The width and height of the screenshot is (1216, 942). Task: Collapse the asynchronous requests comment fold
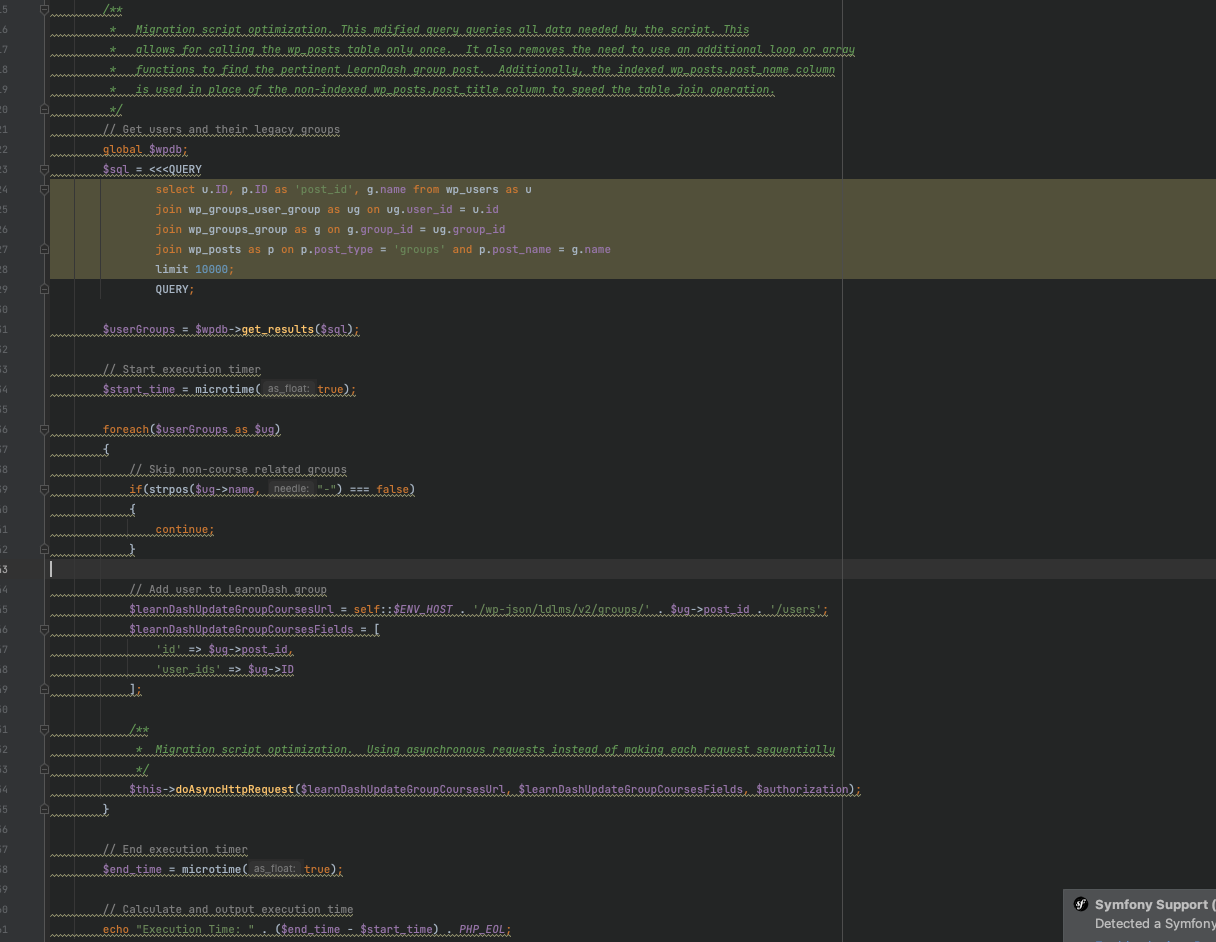pos(44,729)
